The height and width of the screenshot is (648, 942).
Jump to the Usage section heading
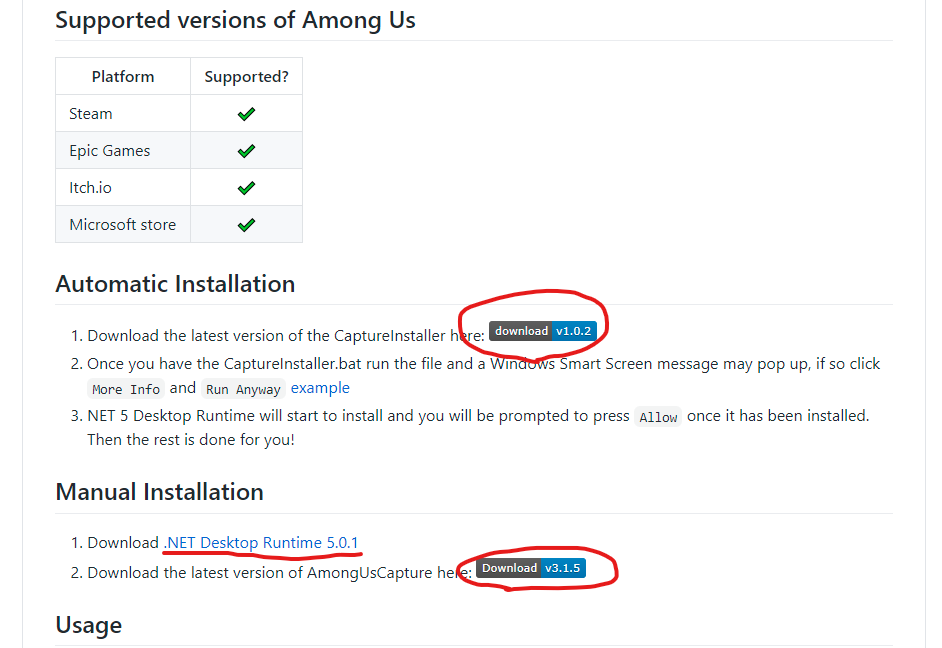(89, 625)
